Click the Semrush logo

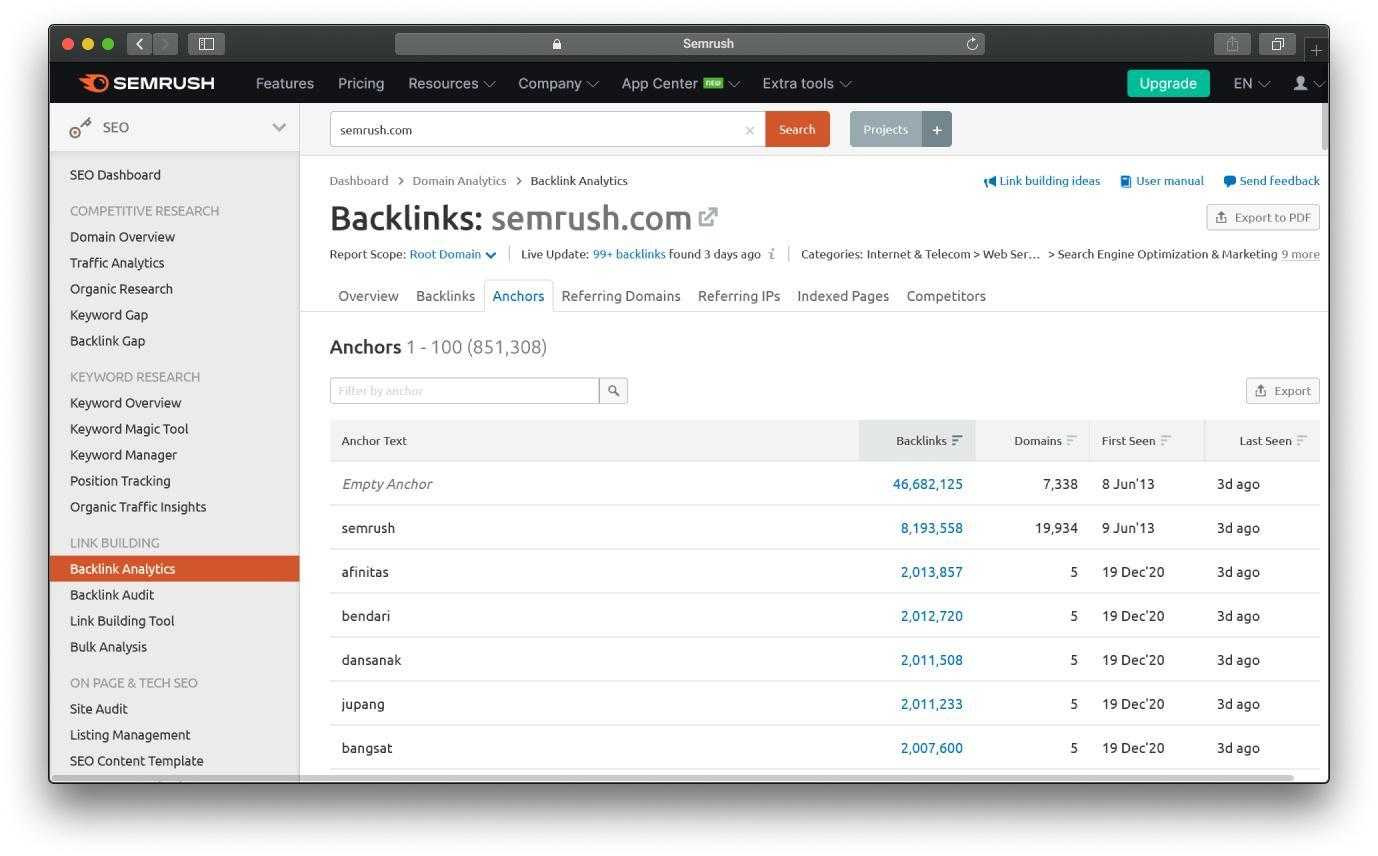tap(147, 83)
